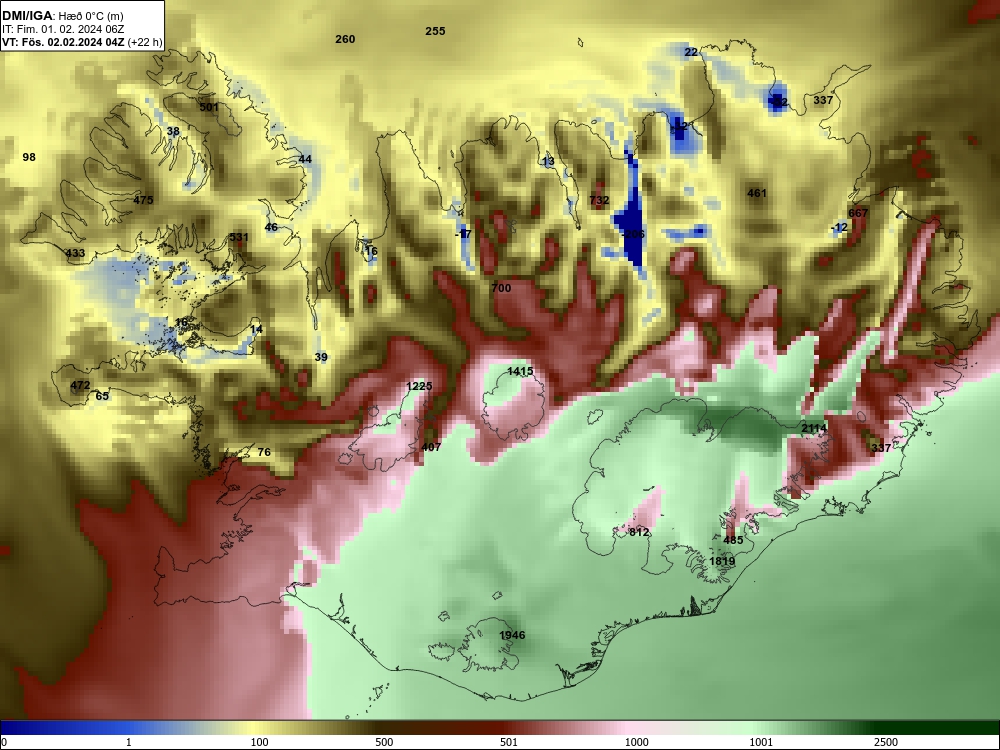1000x750 pixels.
Task: Click the map value 46
Action: point(271,227)
